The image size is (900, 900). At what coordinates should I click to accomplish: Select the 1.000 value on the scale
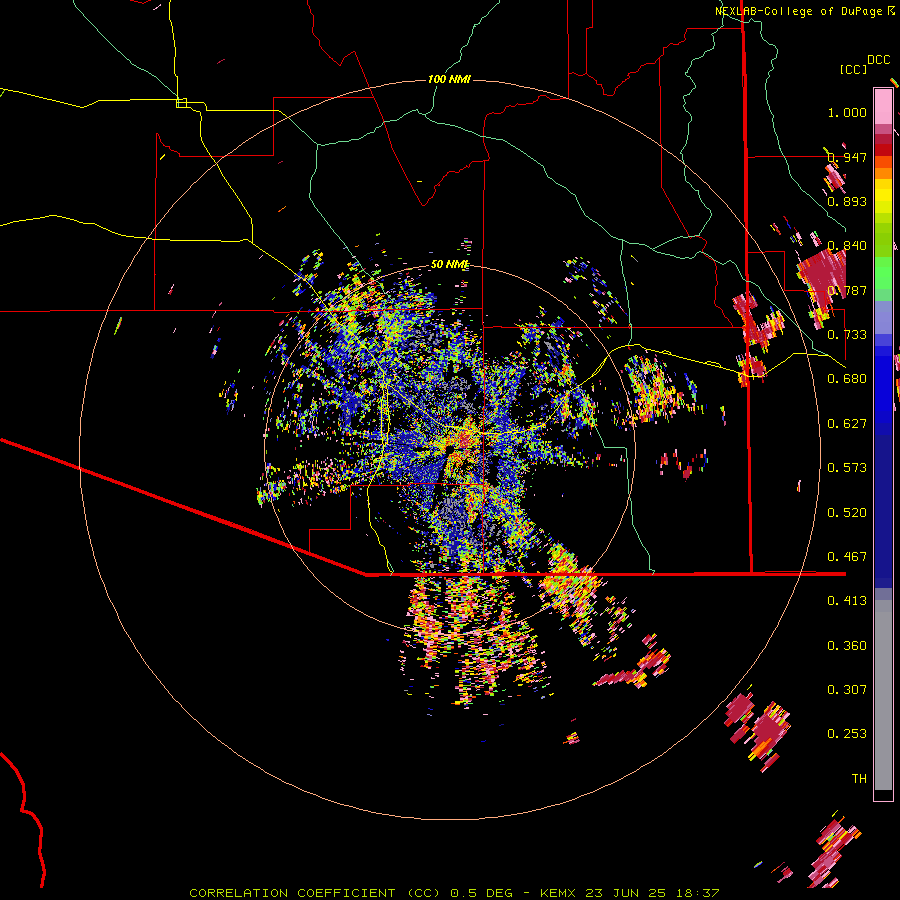point(847,112)
